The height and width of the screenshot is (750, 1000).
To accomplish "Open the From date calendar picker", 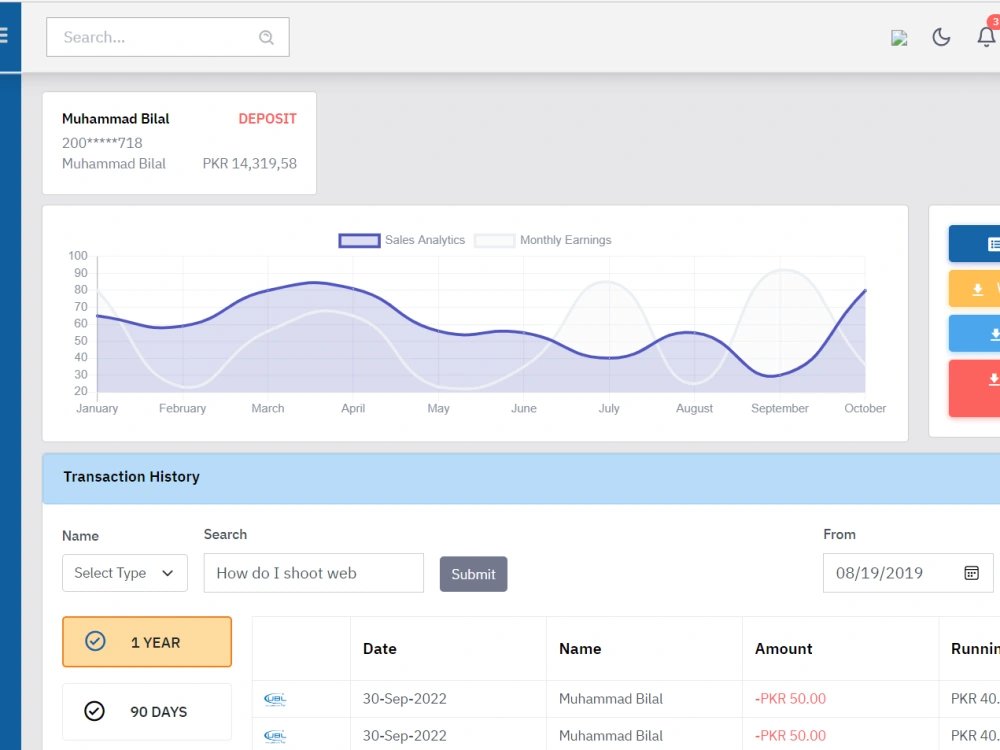I will [971, 573].
